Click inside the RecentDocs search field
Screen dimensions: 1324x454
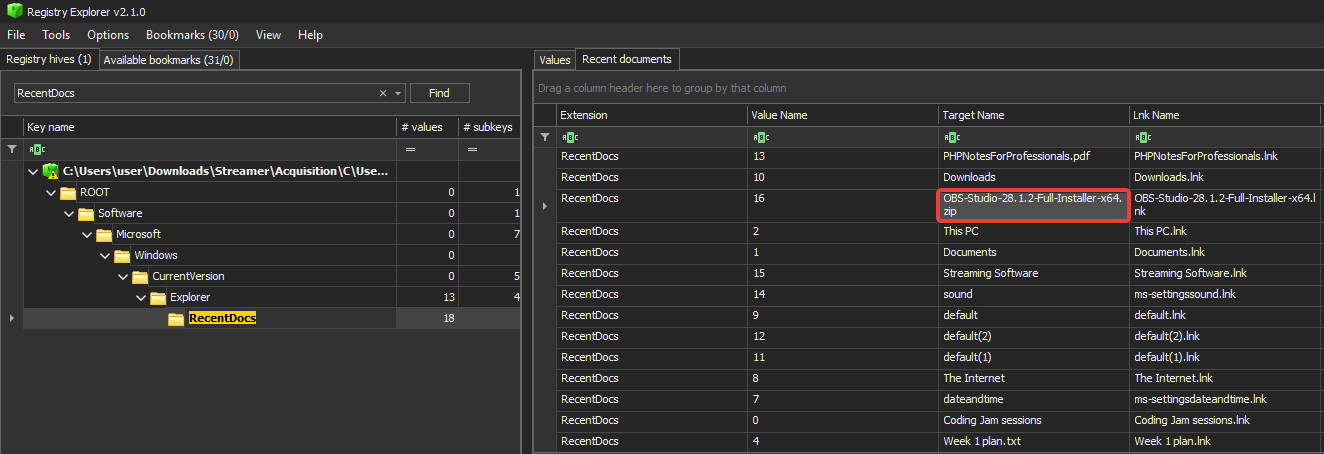pos(190,93)
